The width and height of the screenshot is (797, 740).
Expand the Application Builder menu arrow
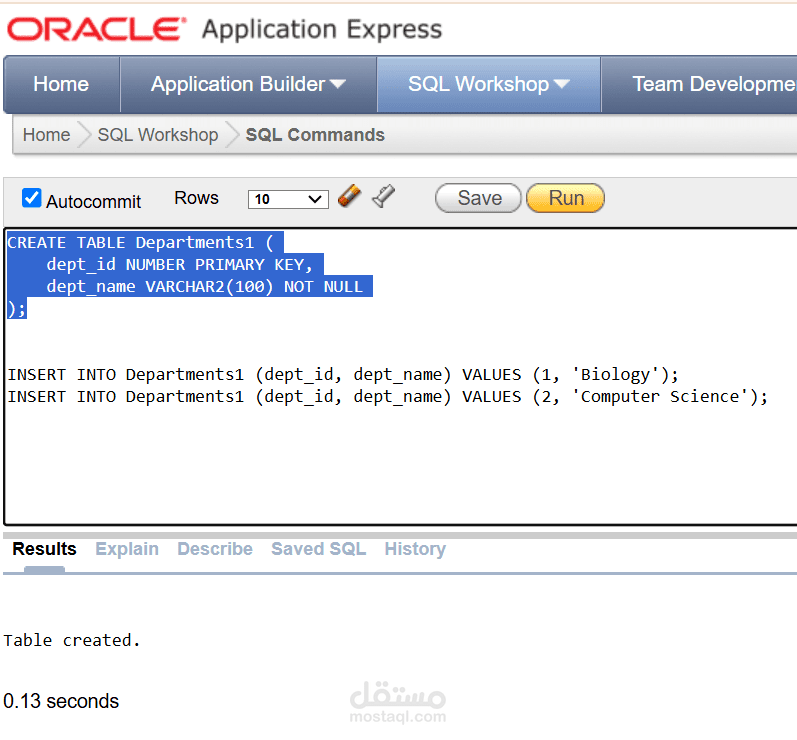338,84
